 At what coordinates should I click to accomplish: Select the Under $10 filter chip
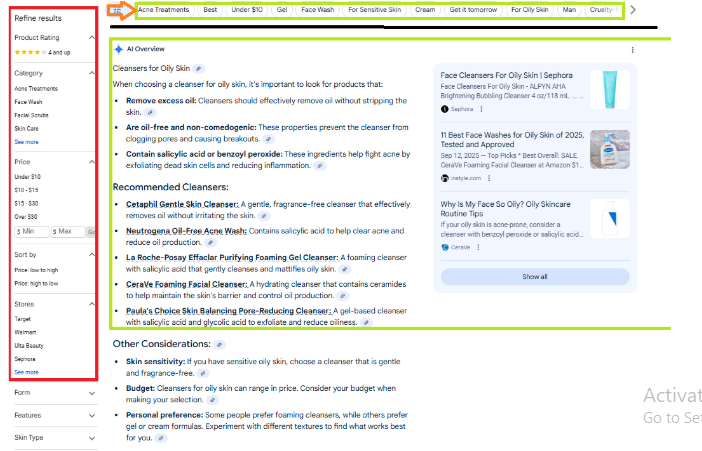246,10
